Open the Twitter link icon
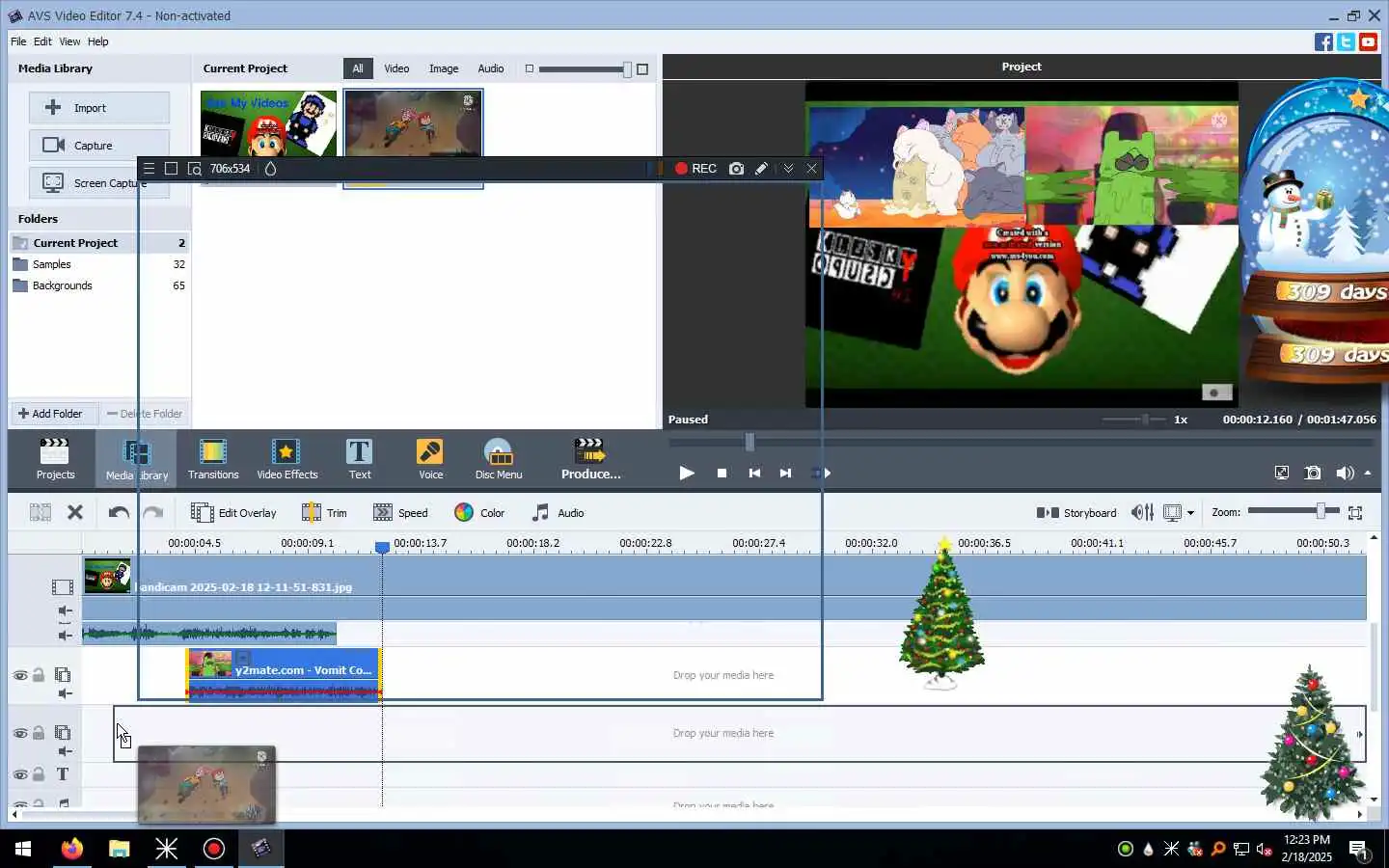The image size is (1389, 868). pyautogui.click(x=1346, y=41)
